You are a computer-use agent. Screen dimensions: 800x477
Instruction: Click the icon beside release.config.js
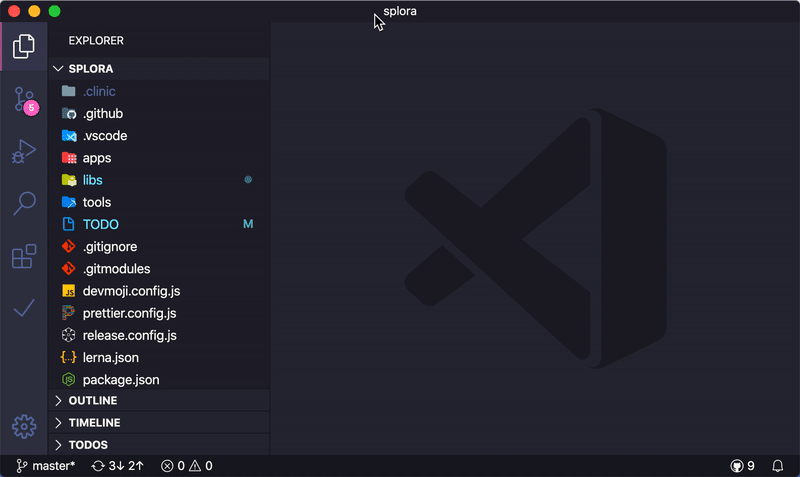[68, 335]
